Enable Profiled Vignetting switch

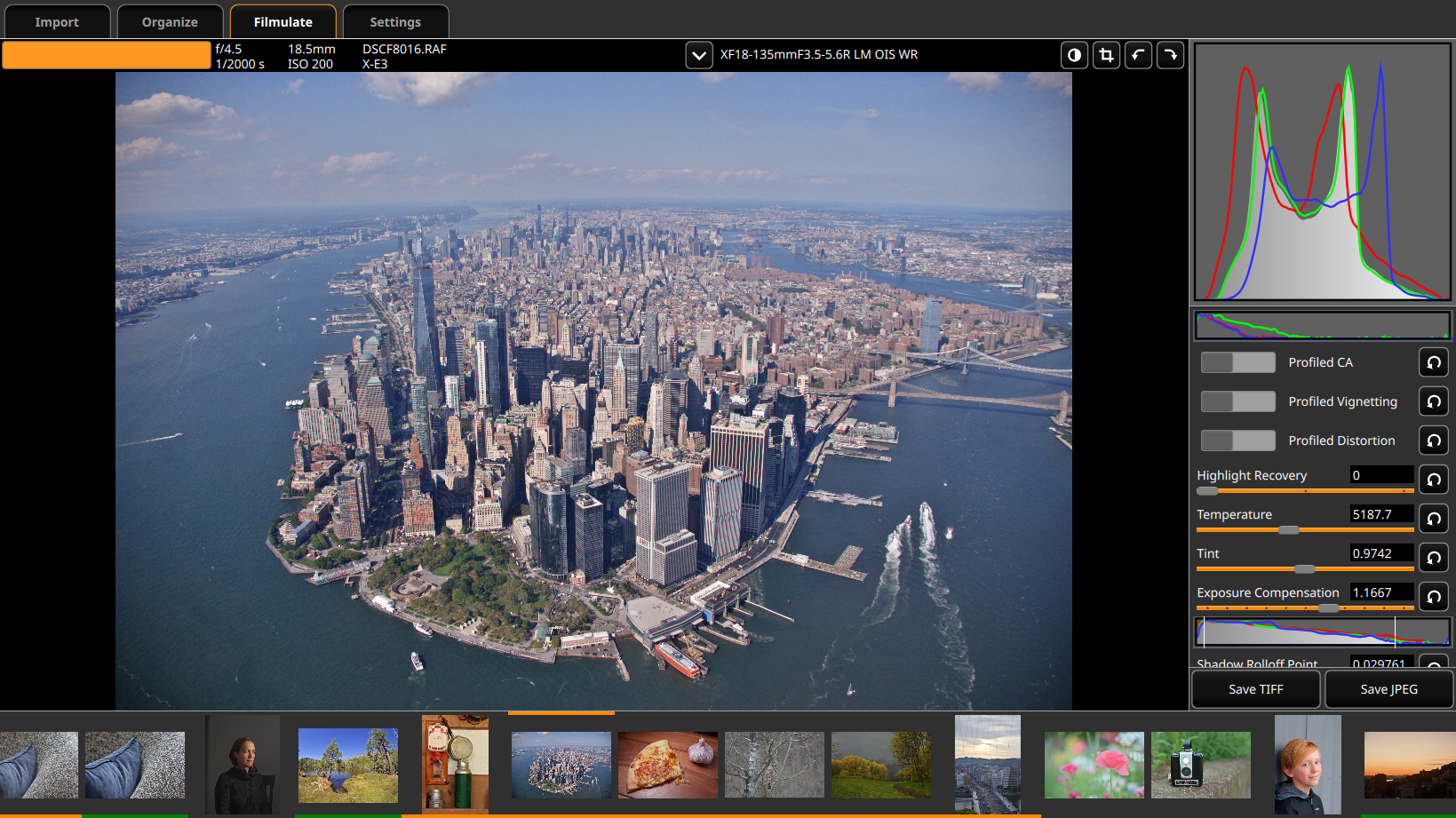[x=1237, y=401]
